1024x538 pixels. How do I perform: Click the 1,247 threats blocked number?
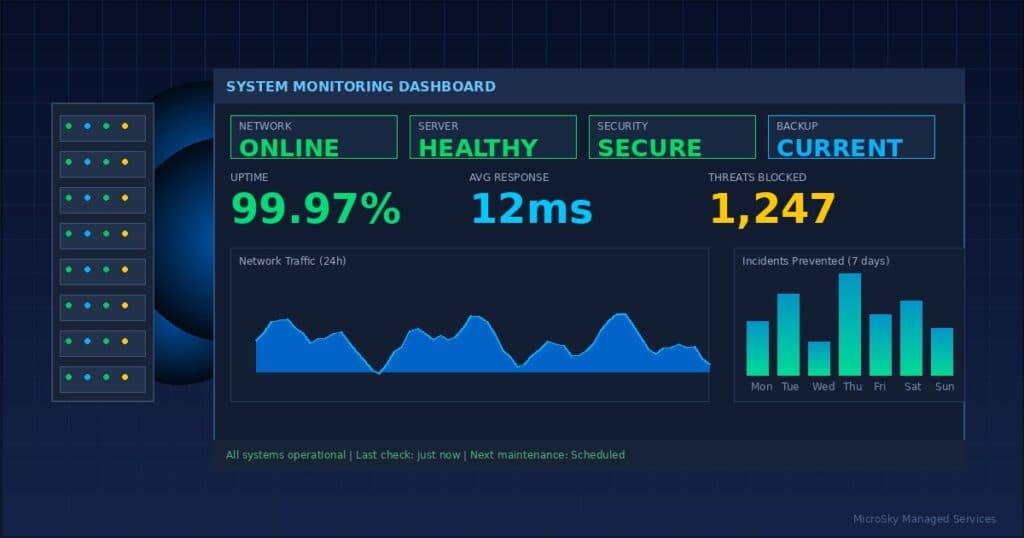773,209
